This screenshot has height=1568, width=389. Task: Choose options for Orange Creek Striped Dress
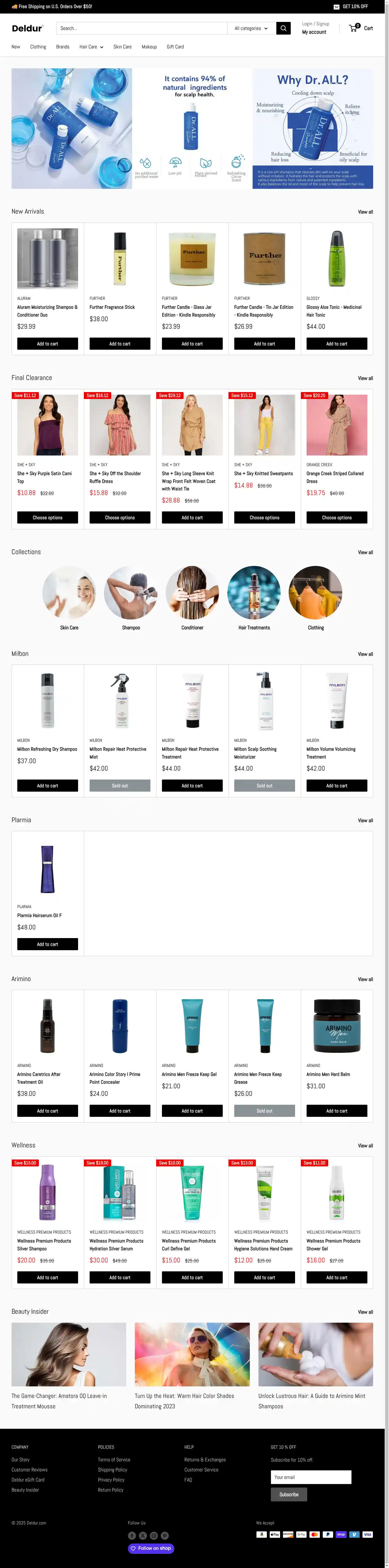click(x=337, y=517)
